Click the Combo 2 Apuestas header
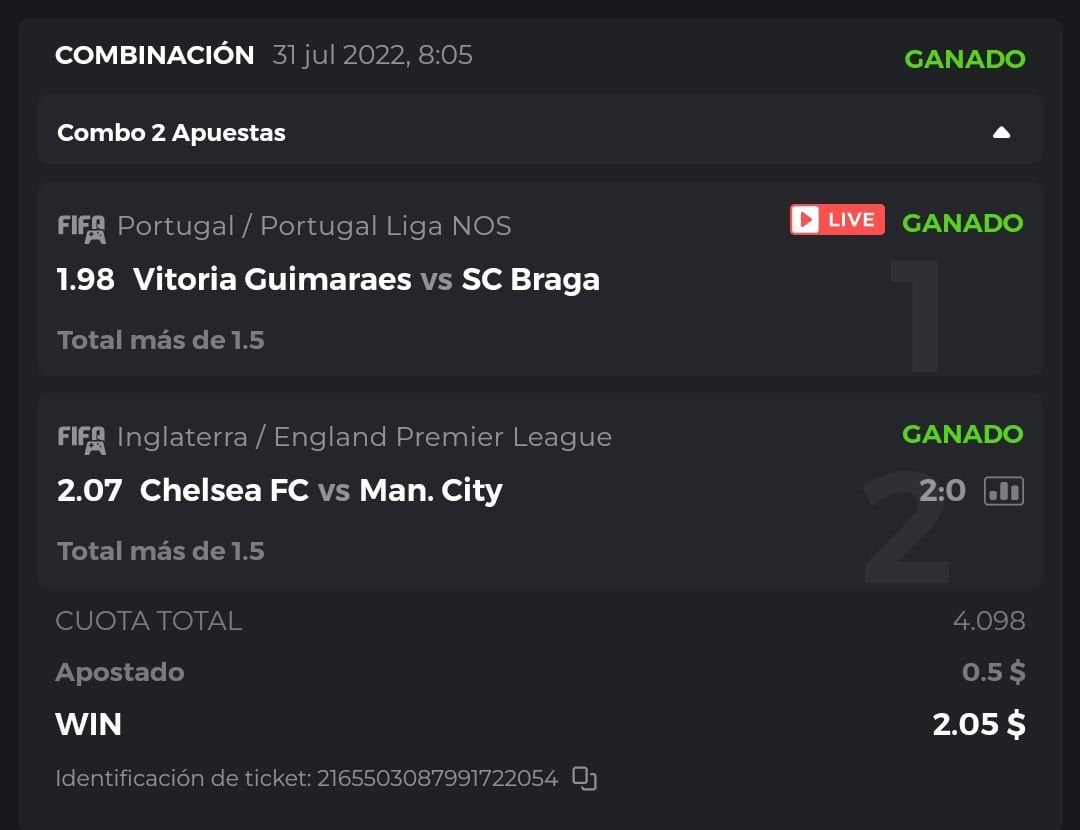The image size is (1080, 830). coord(171,133)
